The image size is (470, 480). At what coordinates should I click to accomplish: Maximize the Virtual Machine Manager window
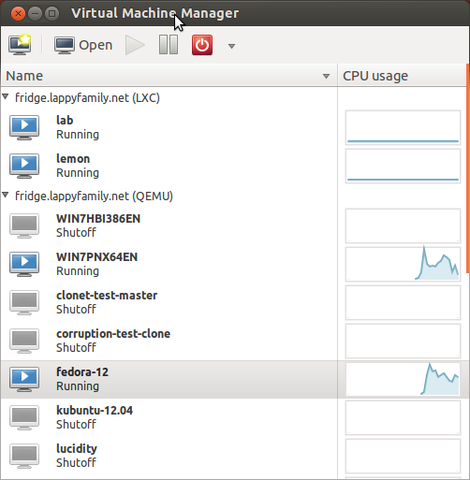coord(52,14)
